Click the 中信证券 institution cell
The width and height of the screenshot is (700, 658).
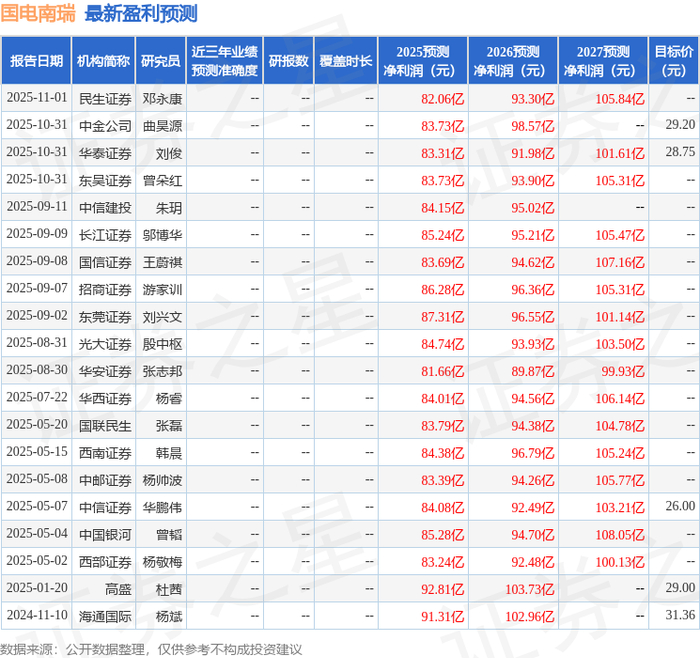(105, 507)
